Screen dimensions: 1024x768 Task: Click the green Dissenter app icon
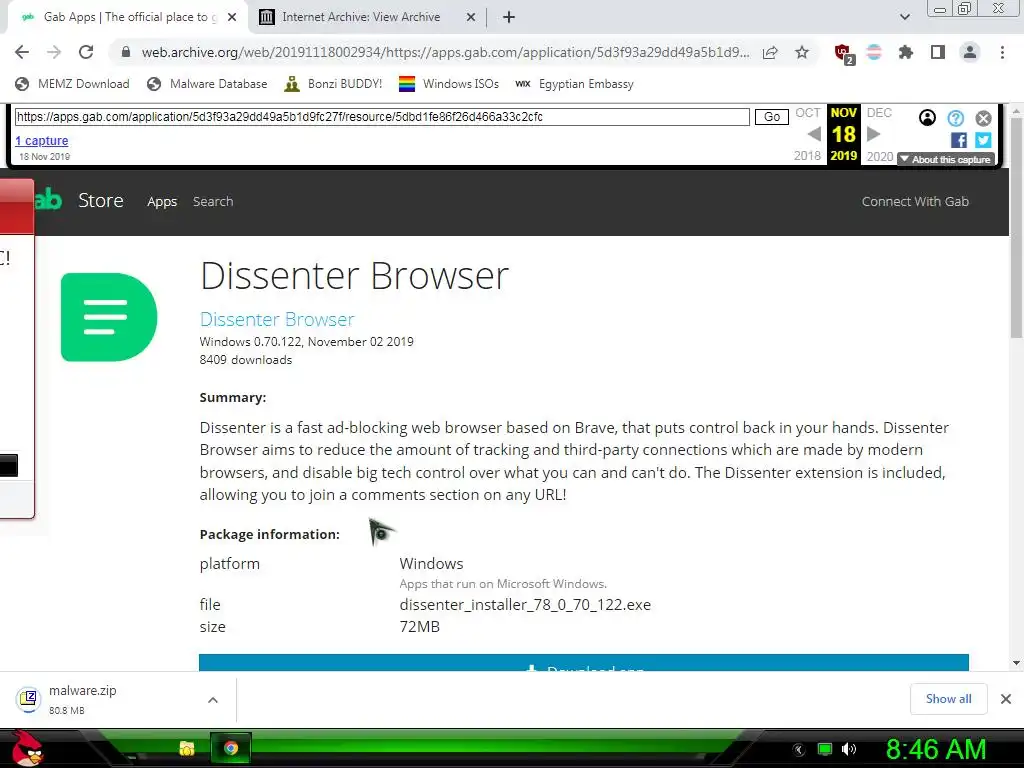109,317
